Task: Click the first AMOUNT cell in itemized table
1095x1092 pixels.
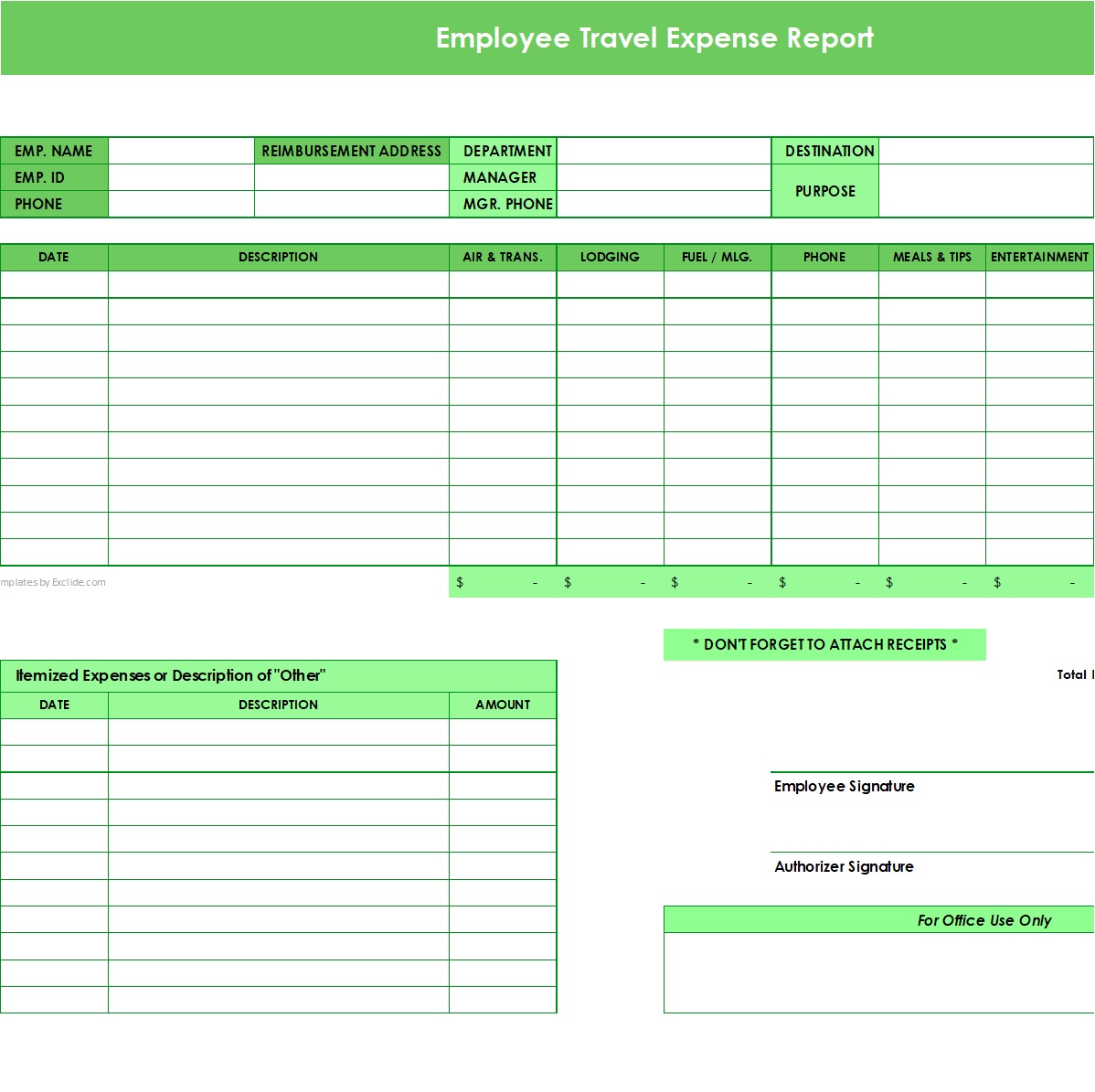Action: point(503,732)
